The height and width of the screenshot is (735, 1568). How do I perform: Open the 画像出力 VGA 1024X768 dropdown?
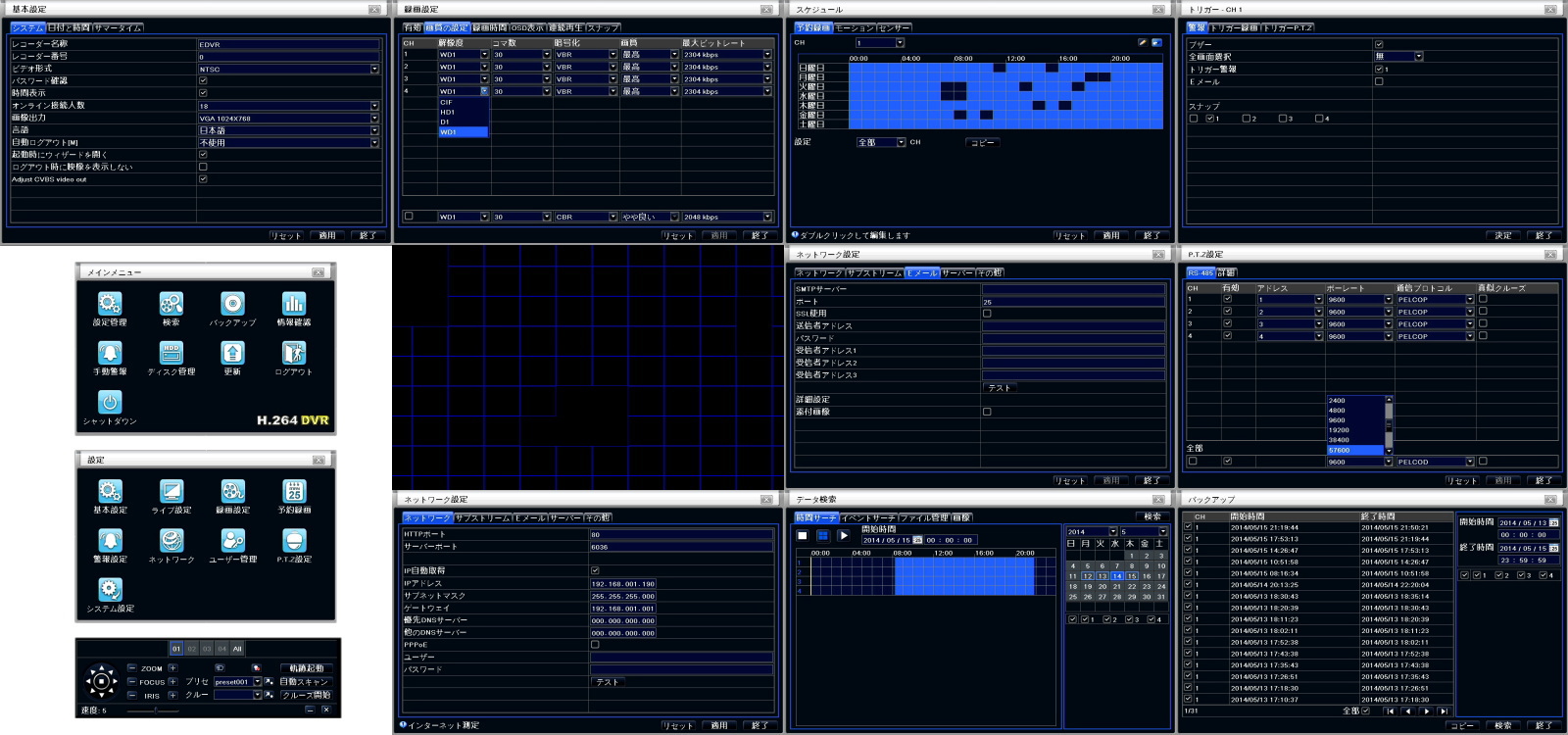(288, 119)
